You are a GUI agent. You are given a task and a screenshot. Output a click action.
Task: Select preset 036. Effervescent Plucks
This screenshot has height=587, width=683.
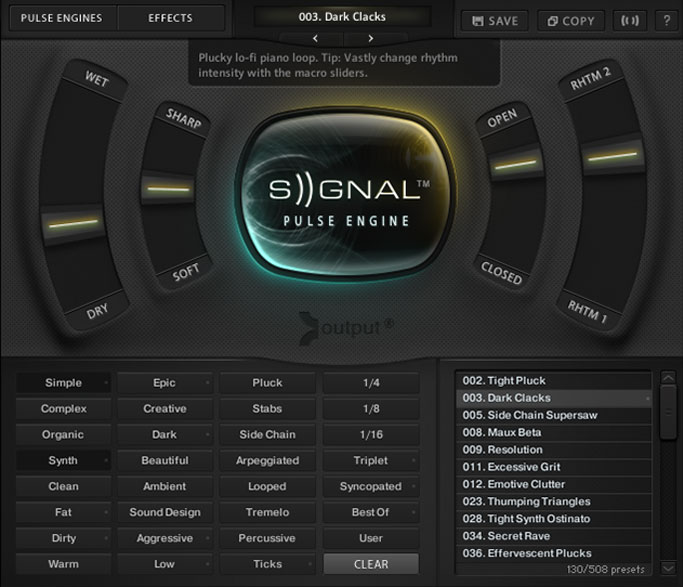[554, 553]
